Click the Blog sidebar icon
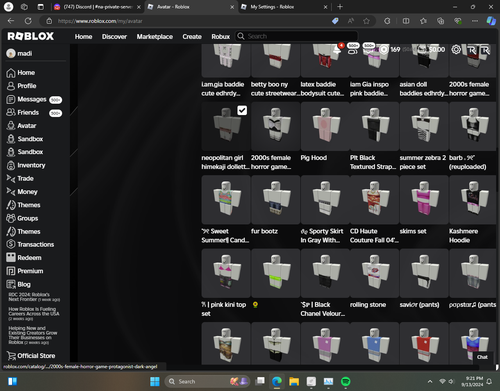 [x=11, y=284]
